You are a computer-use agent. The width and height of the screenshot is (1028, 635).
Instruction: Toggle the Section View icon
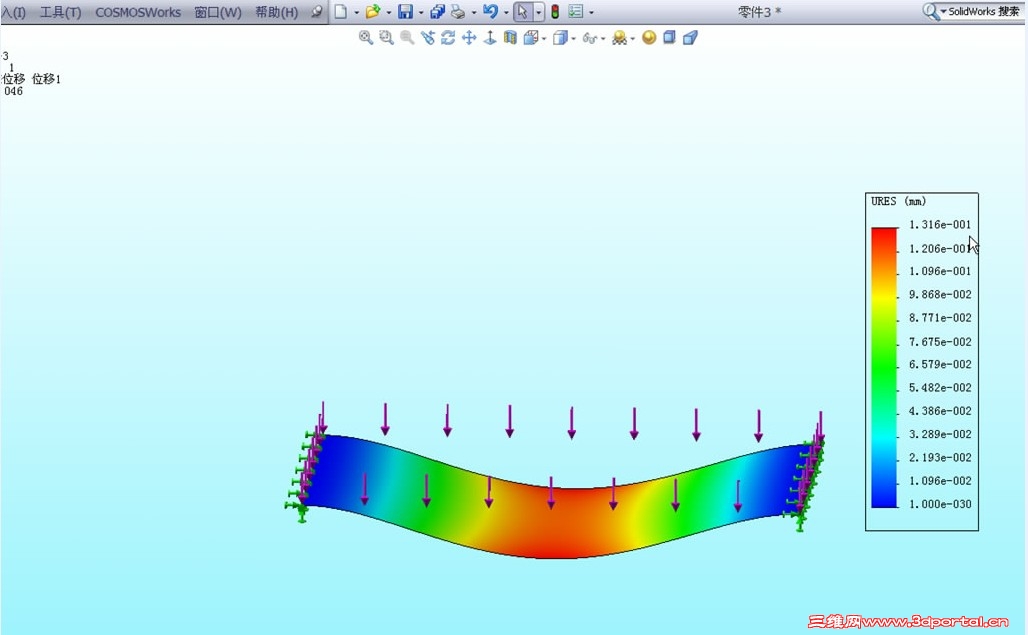pyautogui.click(x=510, y=37)
